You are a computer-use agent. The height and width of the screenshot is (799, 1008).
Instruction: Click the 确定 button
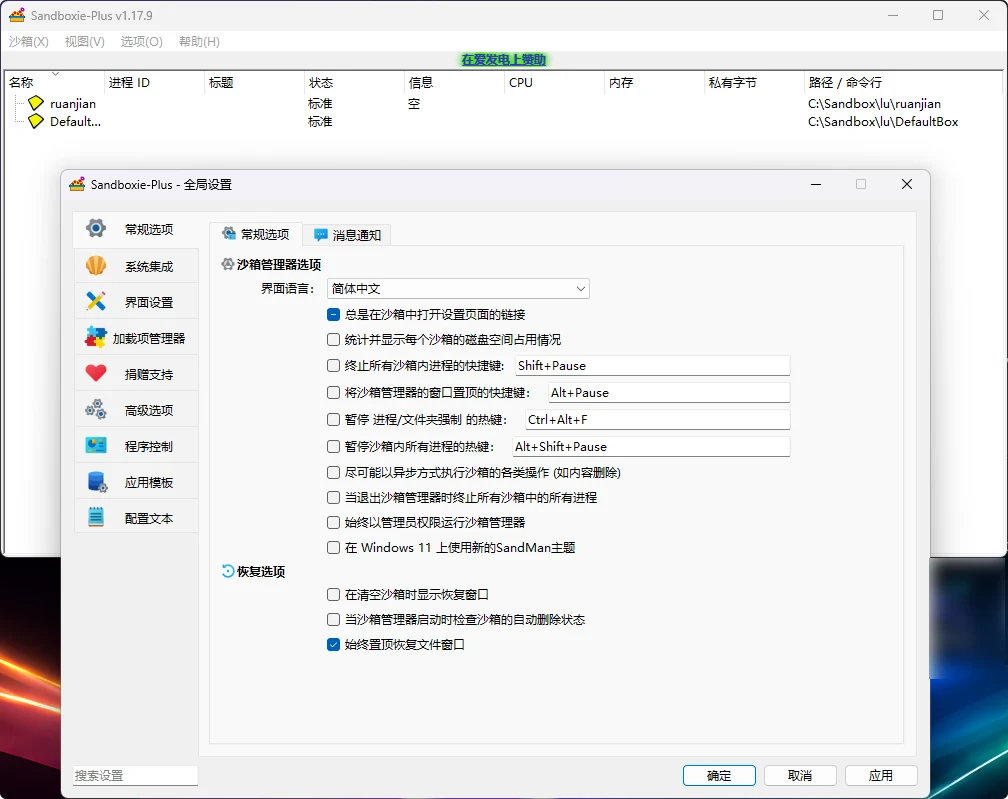click(719, 775)
